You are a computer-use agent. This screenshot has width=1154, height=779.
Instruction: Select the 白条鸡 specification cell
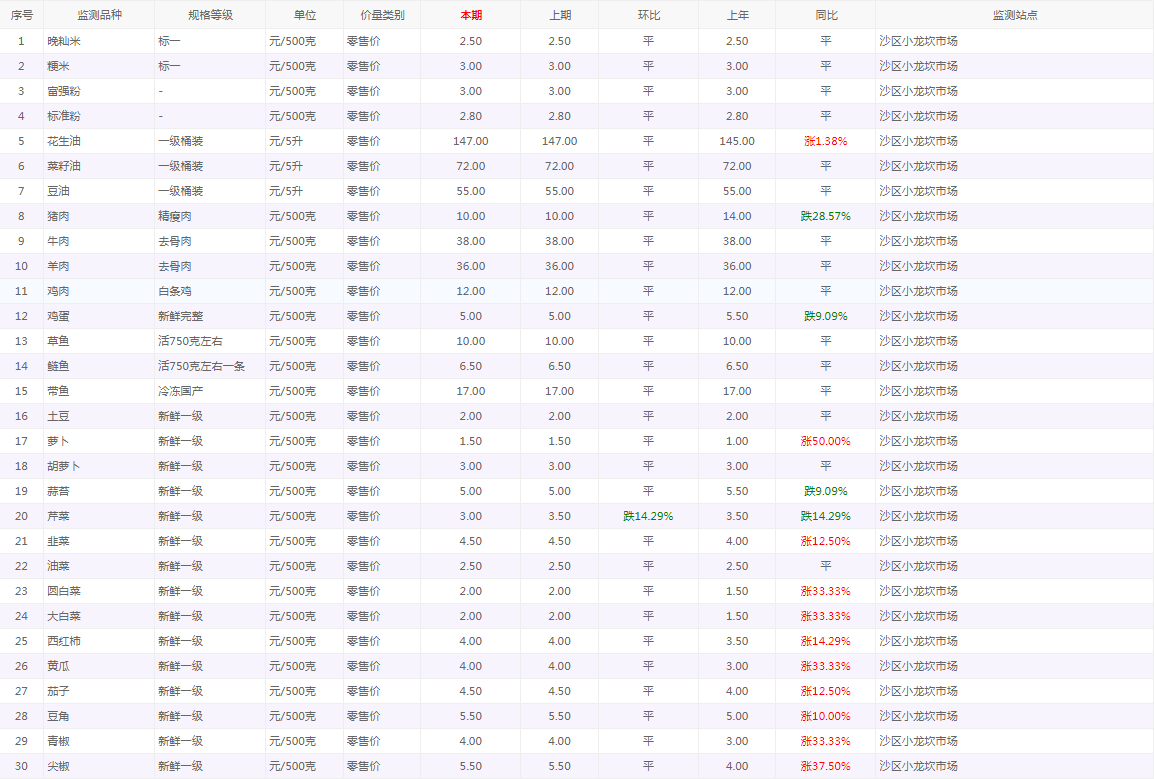[x=175, y=291]
